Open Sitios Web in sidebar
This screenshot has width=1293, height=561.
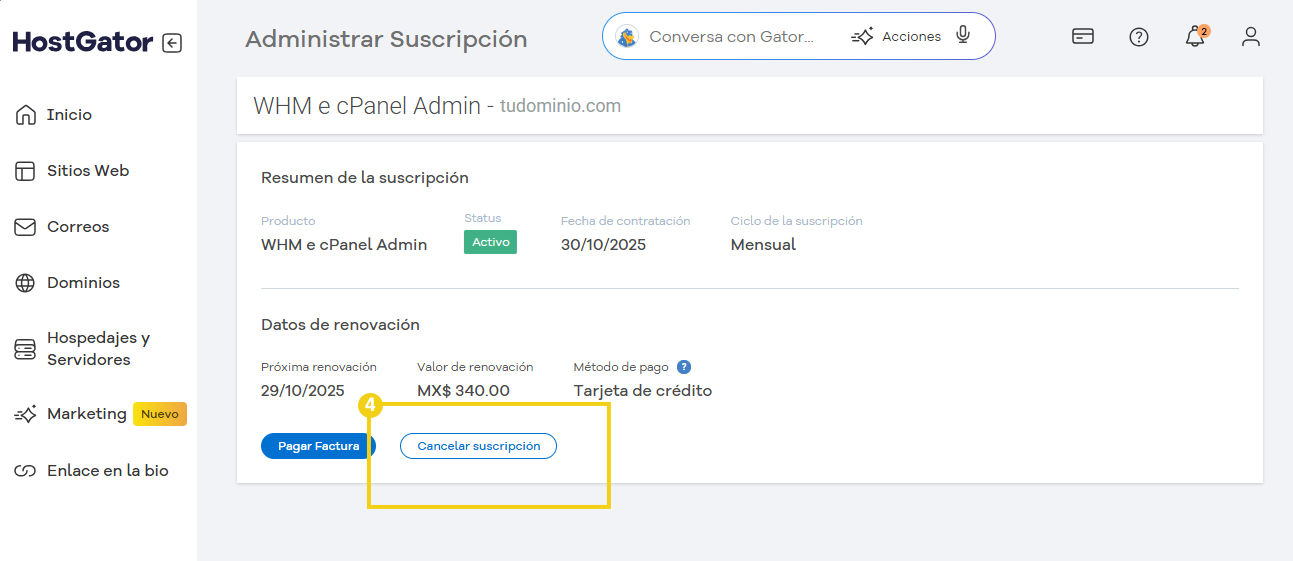(x=88, y=171)
